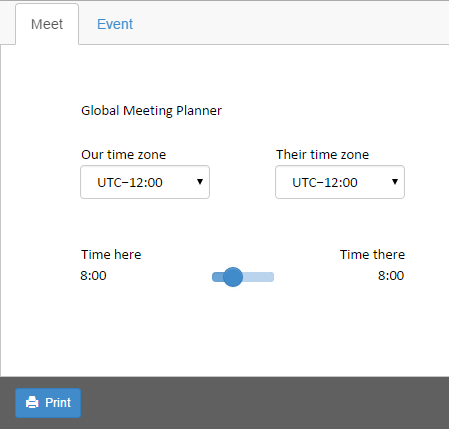Click the Time here 8:00 value
The width and height of the screenshot is (449, 429).
93,276
